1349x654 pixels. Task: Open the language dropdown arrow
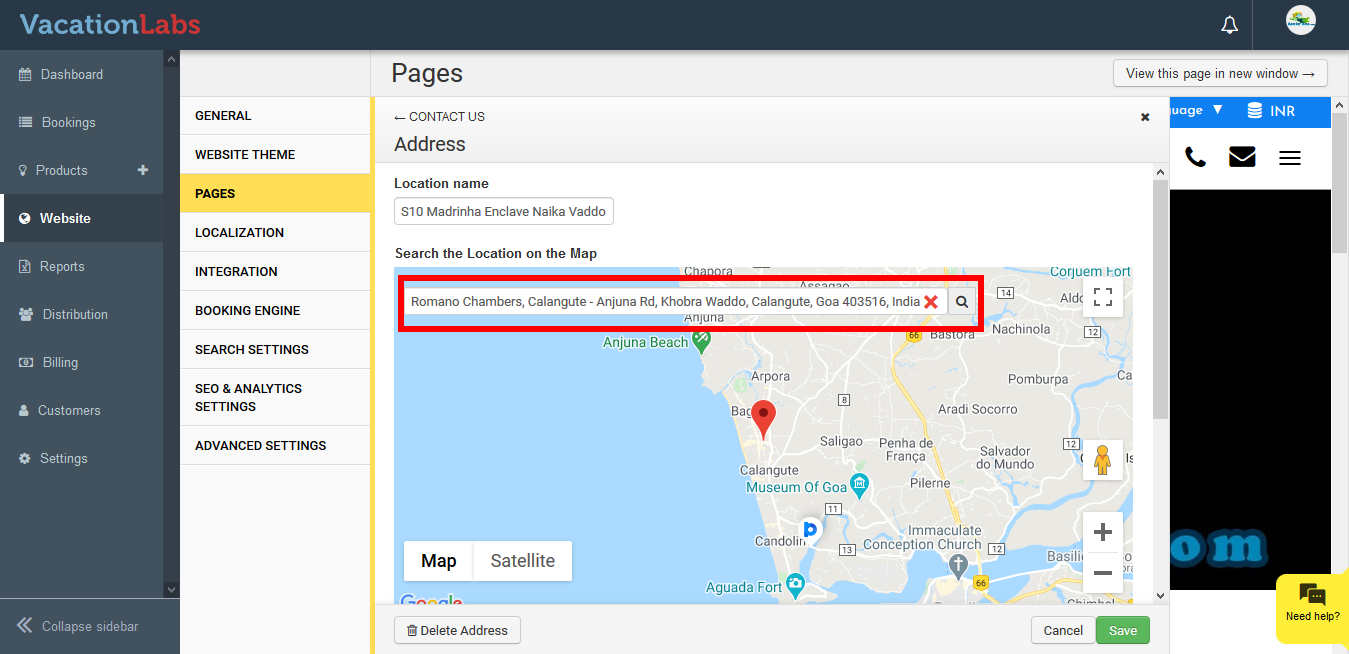coord(1217,110)
